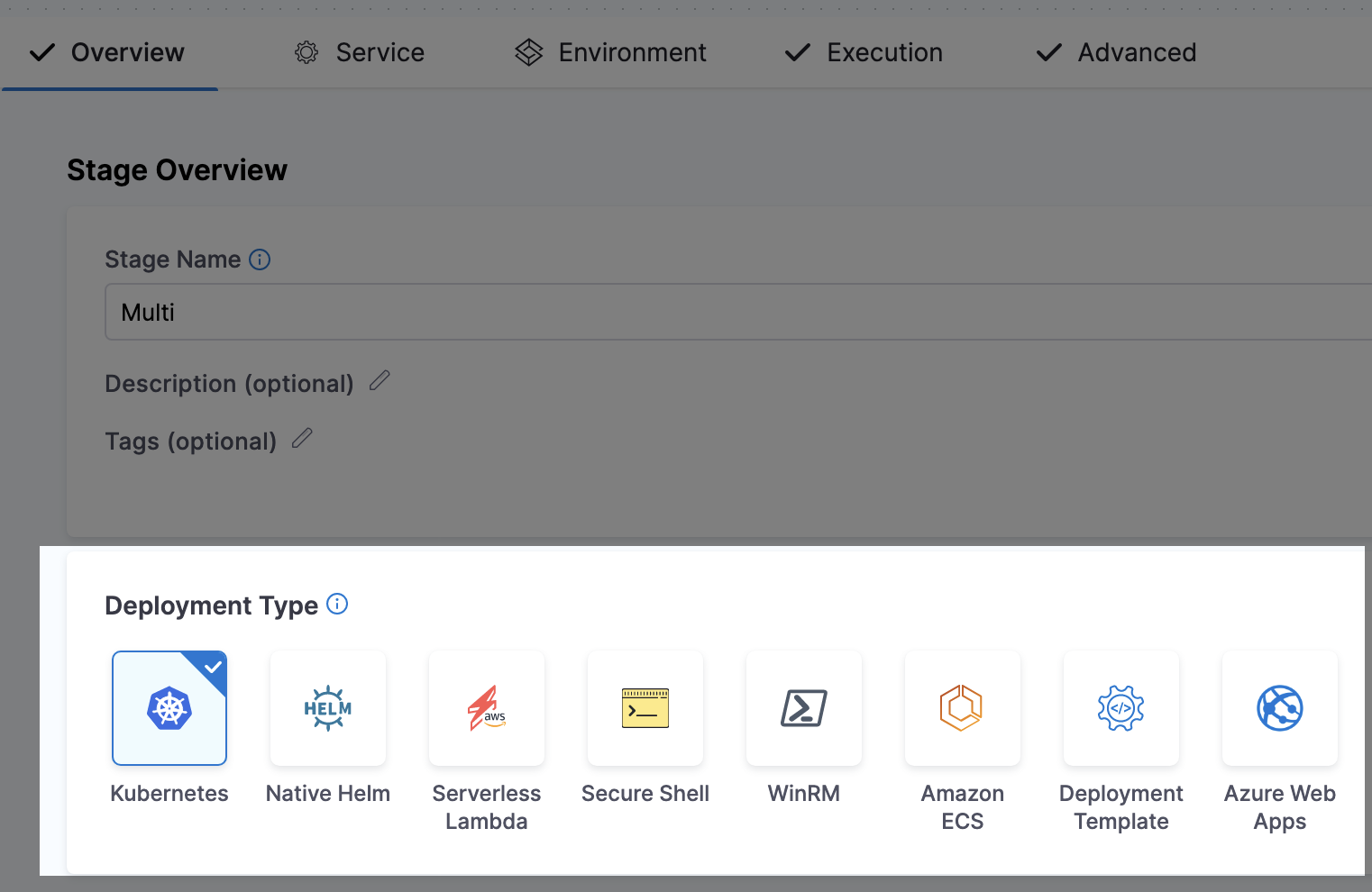Viewport: 1372px width, 892px height.
Task: Edit the Description with pencil icon
Action: (x=380, y=381)
